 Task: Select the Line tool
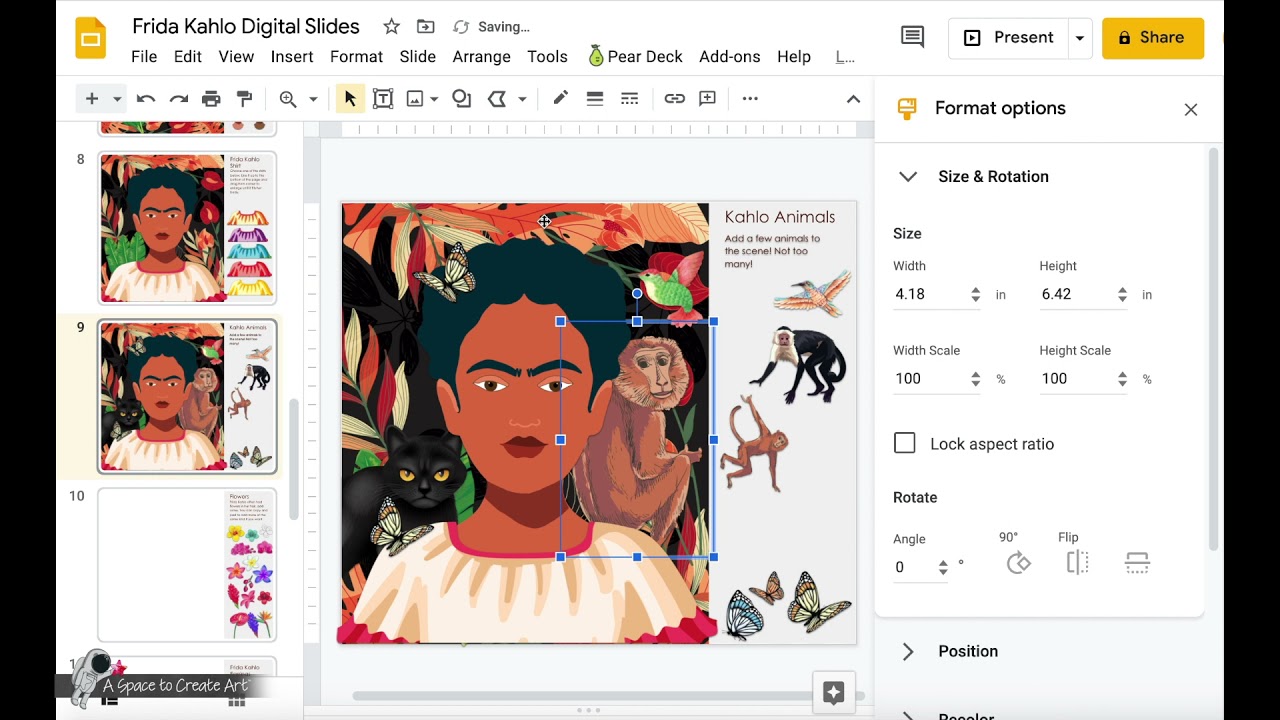coord(497,98)
